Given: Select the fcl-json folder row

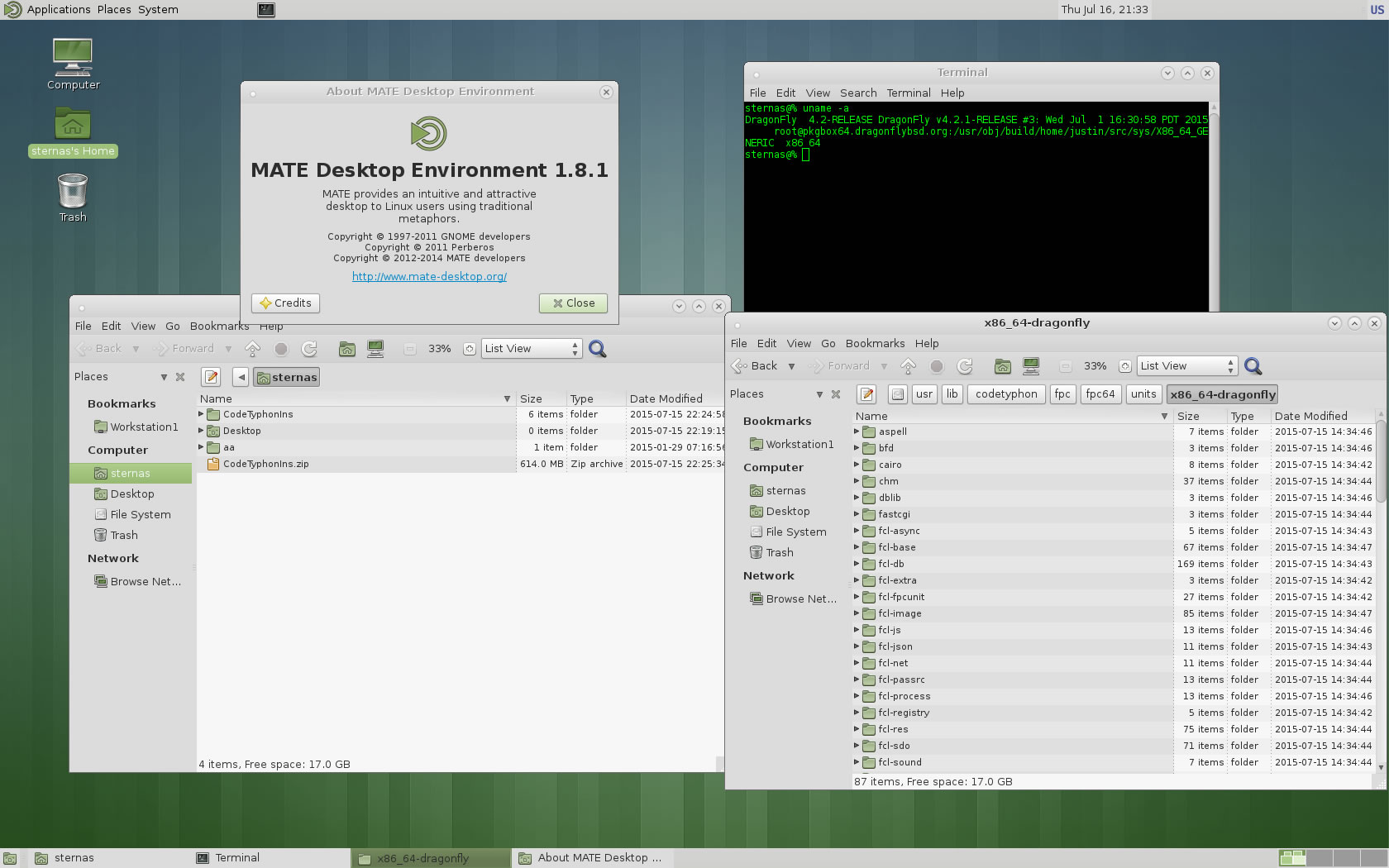Looking at the screenshot, I should pyautogui.click(x=1013, y=646).
